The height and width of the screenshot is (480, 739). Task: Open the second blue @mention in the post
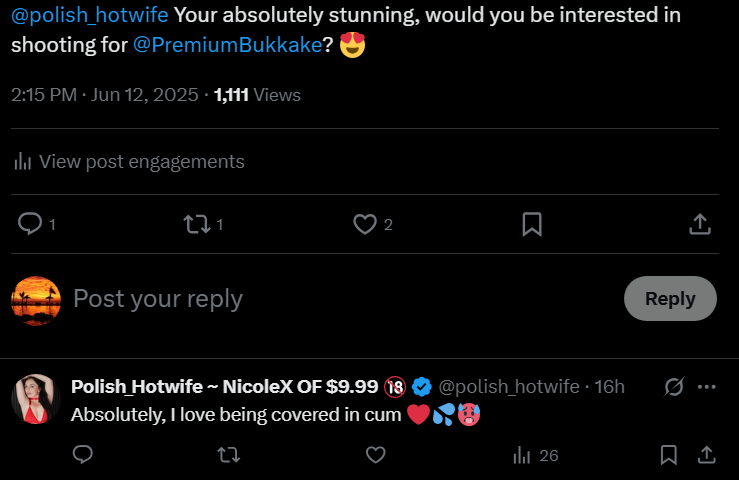[227, 45]
